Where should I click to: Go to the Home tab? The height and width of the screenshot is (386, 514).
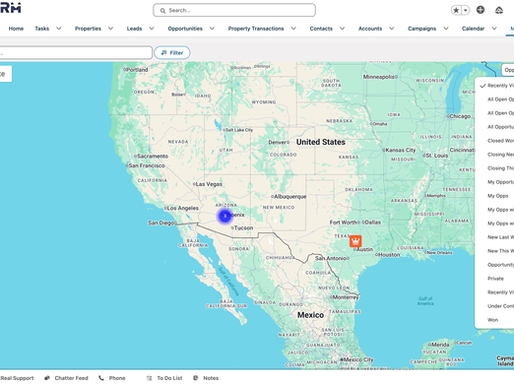[x=16, y=29]
